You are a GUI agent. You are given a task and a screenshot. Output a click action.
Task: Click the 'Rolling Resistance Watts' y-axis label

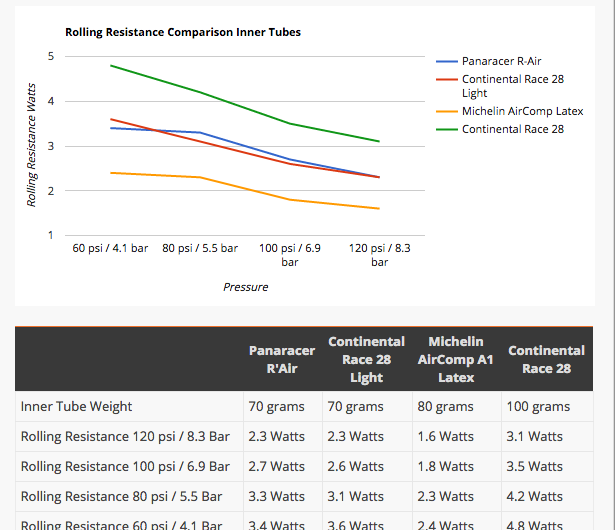tap(31, 145)
